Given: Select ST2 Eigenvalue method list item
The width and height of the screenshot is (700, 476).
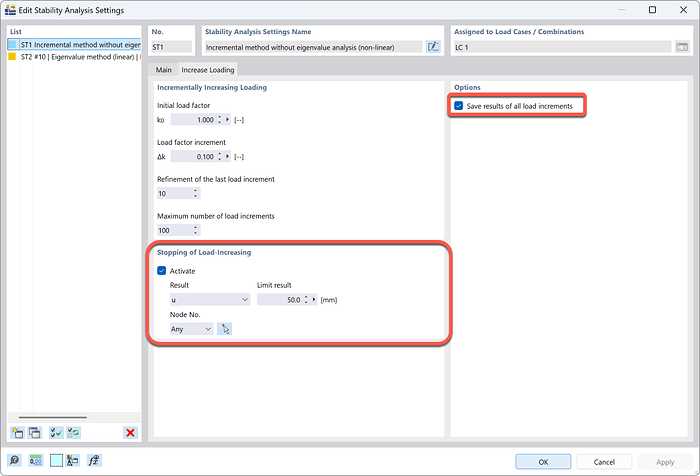Looking at the screenshot, I should click(75, 57).
